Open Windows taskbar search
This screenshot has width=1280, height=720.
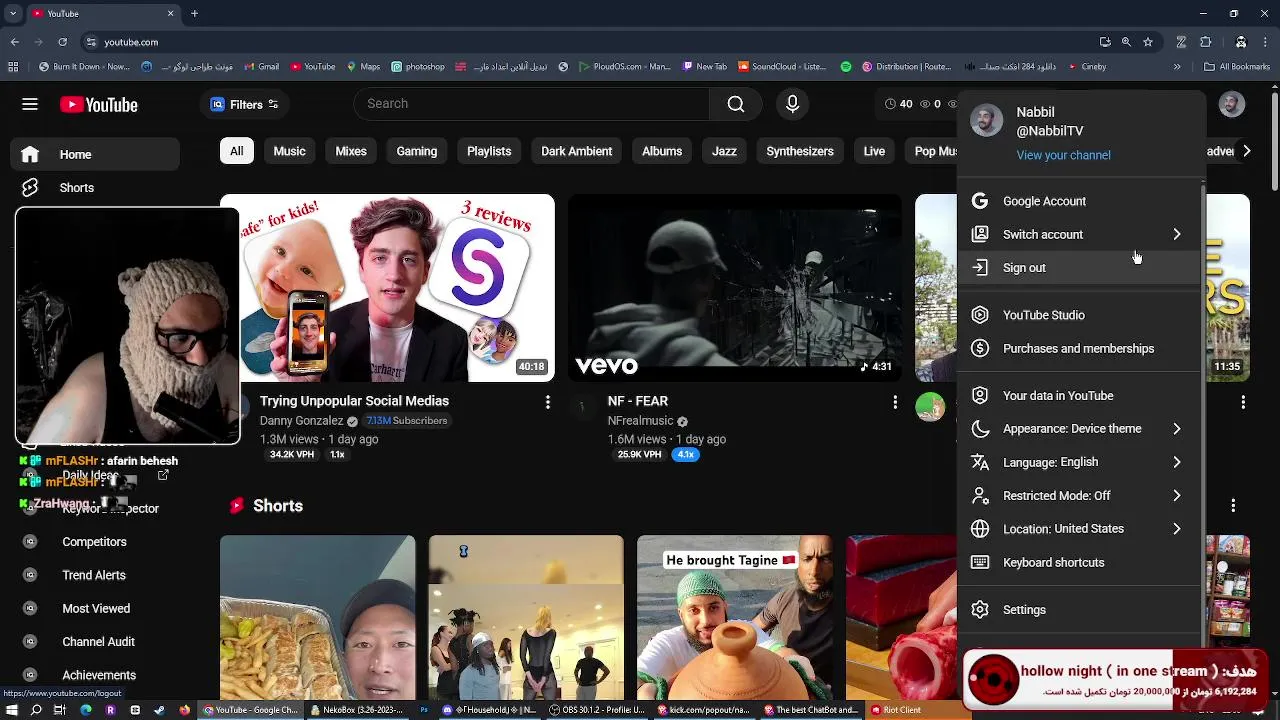pos(36,710)
